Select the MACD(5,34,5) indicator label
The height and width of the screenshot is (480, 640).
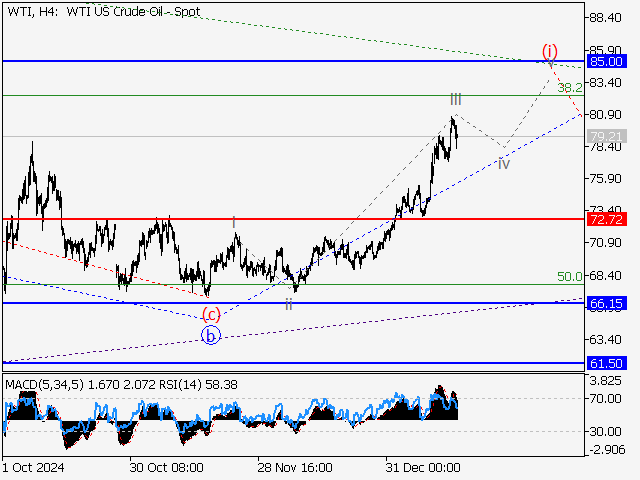point(45,383)
